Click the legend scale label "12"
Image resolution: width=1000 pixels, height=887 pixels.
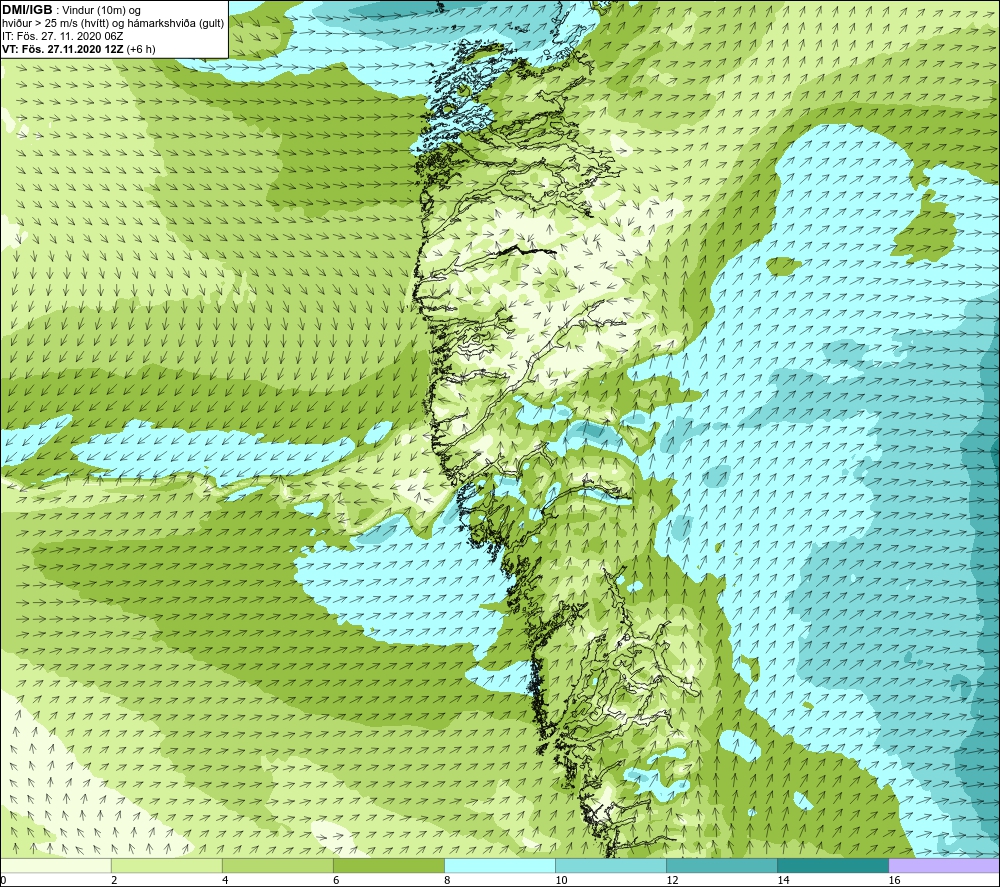coord(672,880)
